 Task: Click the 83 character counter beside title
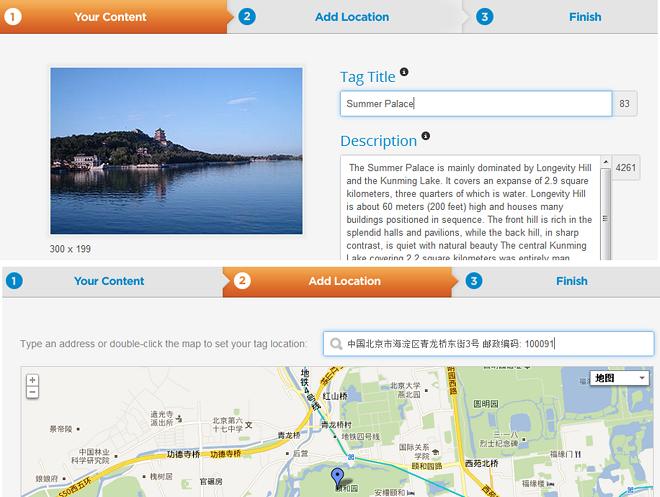[x=624, y=104]
